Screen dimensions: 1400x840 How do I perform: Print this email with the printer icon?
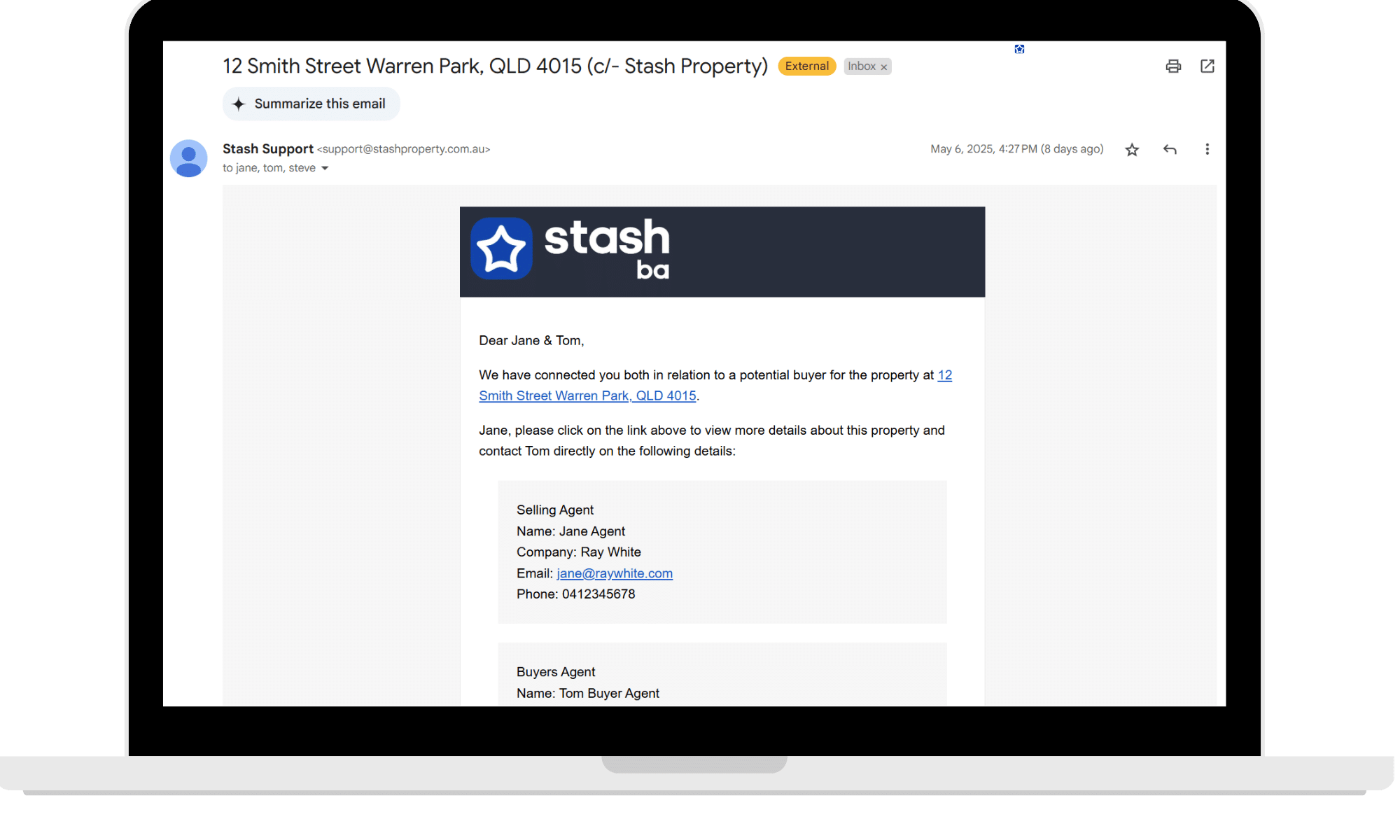pos(1173,66)
